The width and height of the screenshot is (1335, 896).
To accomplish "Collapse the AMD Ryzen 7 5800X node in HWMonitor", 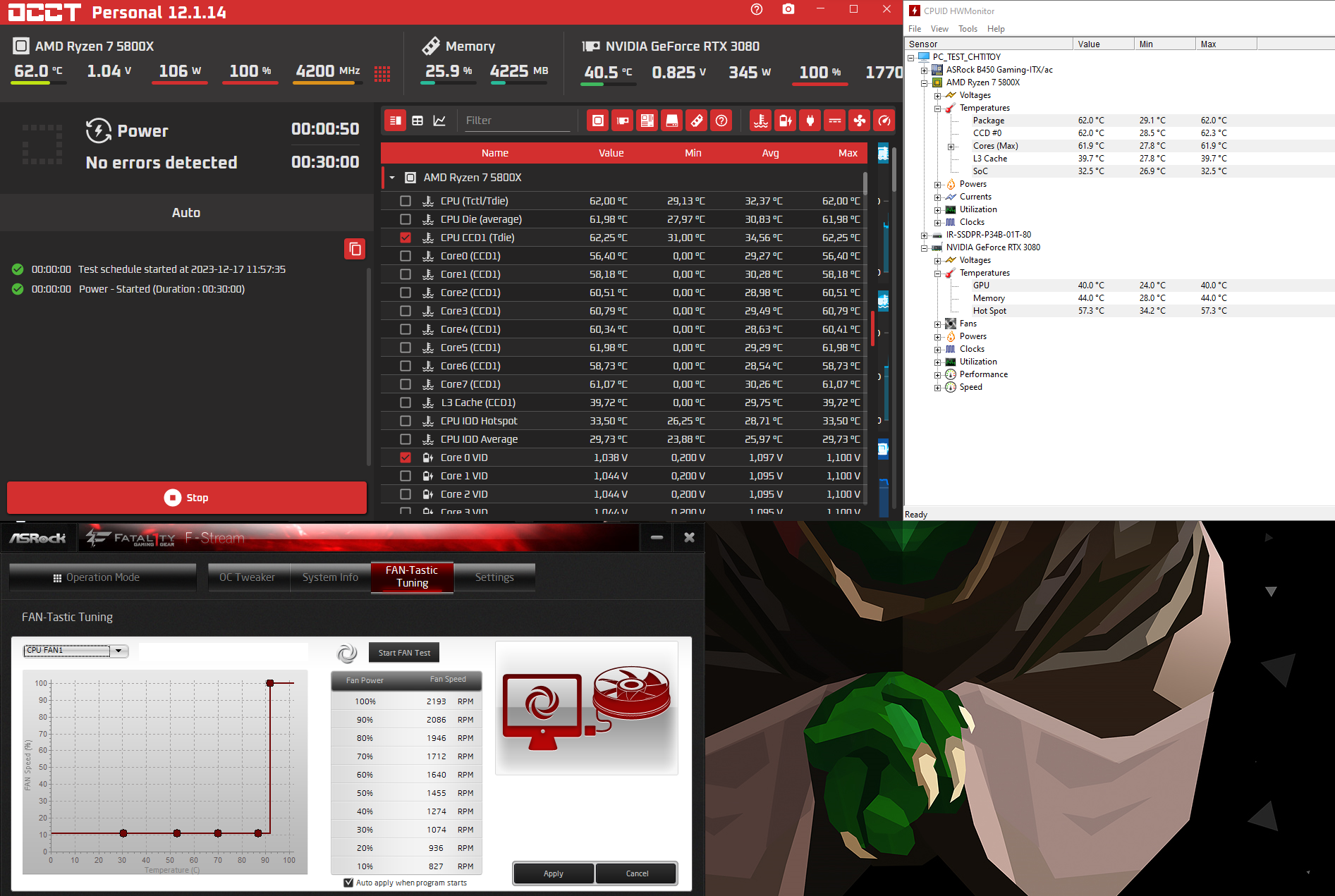I will [x=924, y=82].
